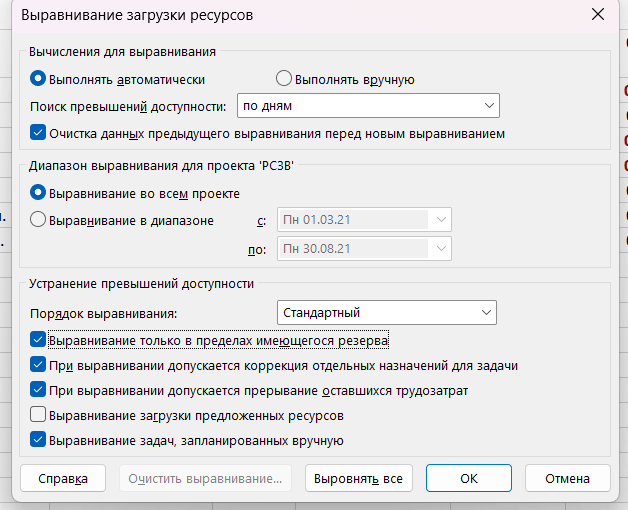Click the Отмена button
628x510 pixels.
click(x=568, y=478)
